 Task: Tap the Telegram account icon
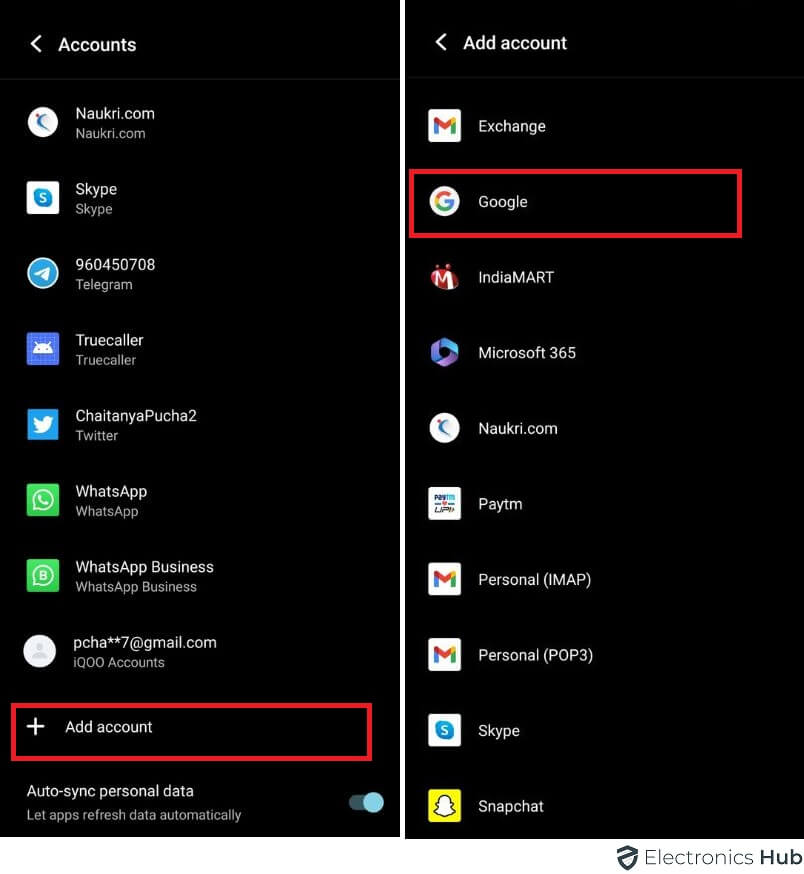(x=43, y=273)
